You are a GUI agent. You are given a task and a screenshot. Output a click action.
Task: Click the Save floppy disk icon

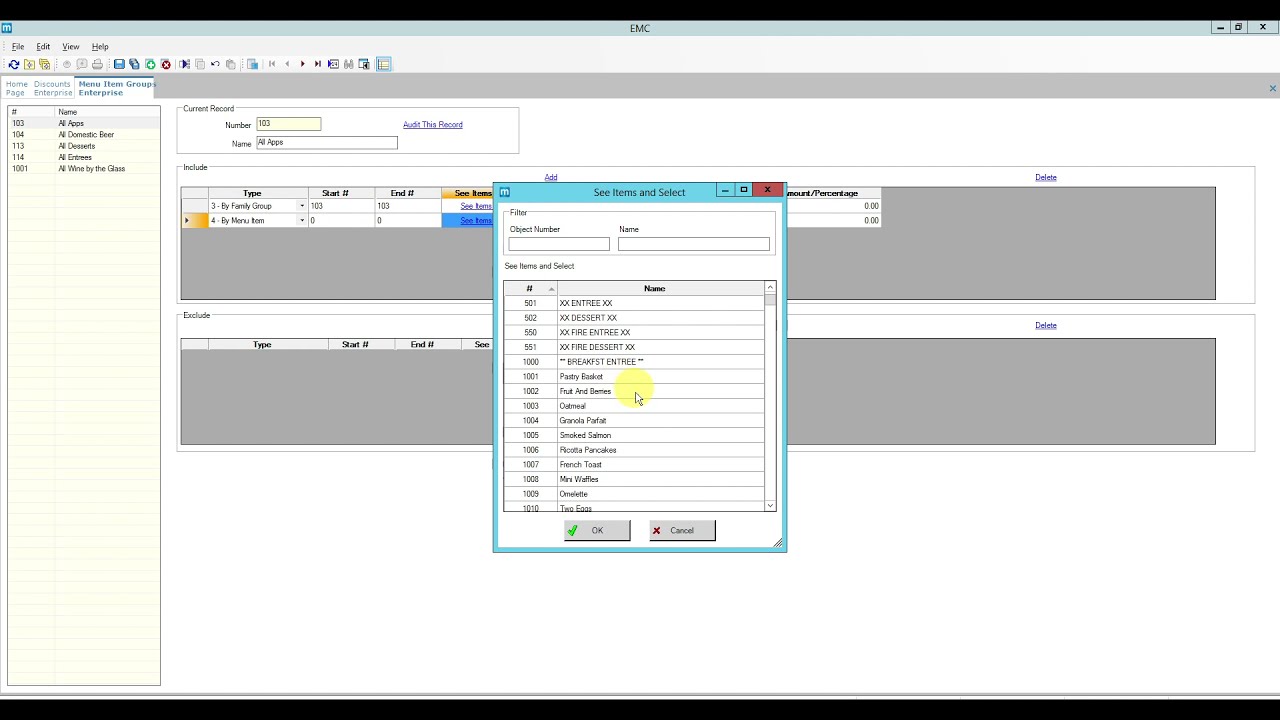click(119, 64)
